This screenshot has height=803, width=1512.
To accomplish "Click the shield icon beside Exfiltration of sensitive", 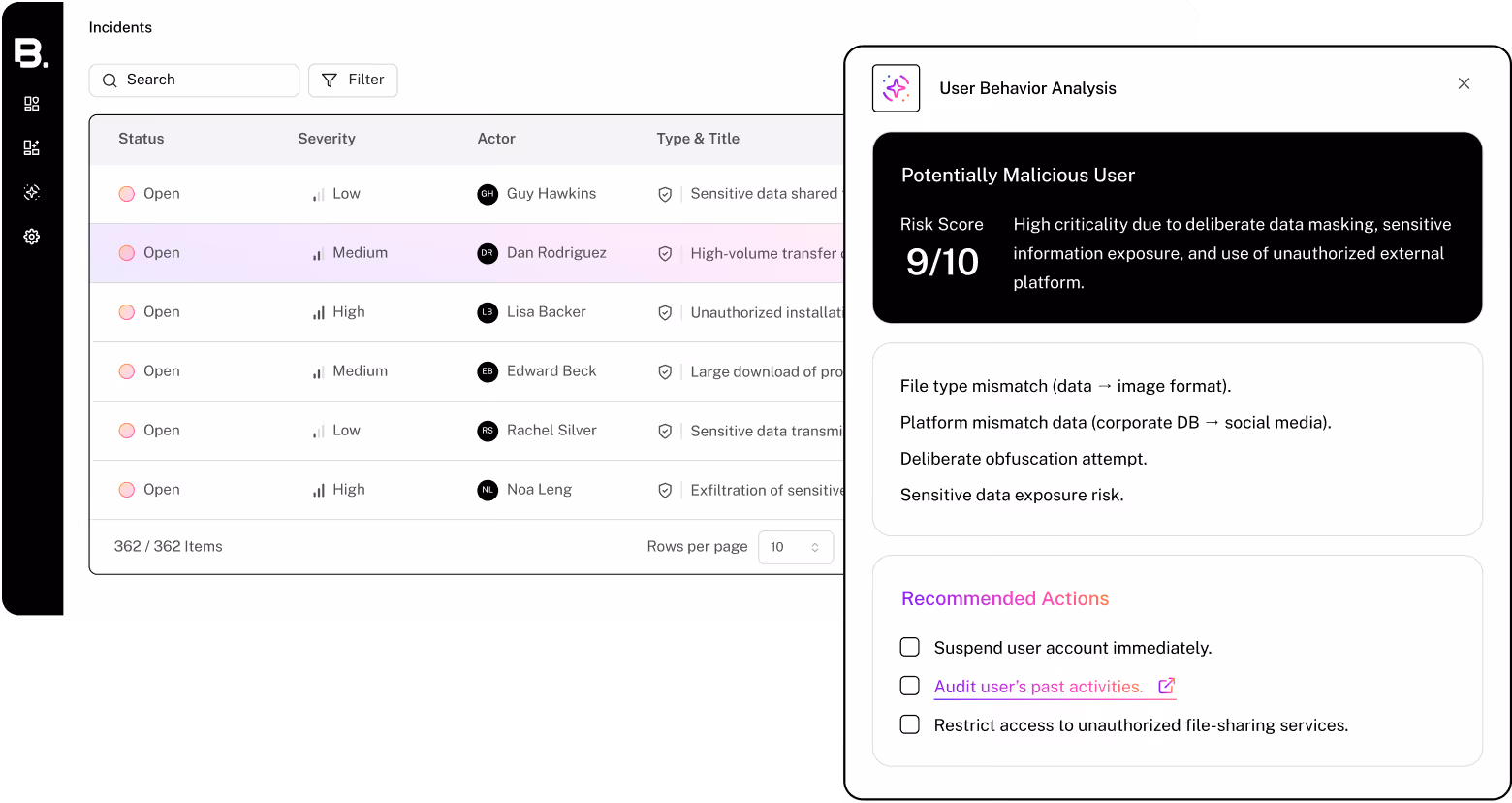I will 665,490.
